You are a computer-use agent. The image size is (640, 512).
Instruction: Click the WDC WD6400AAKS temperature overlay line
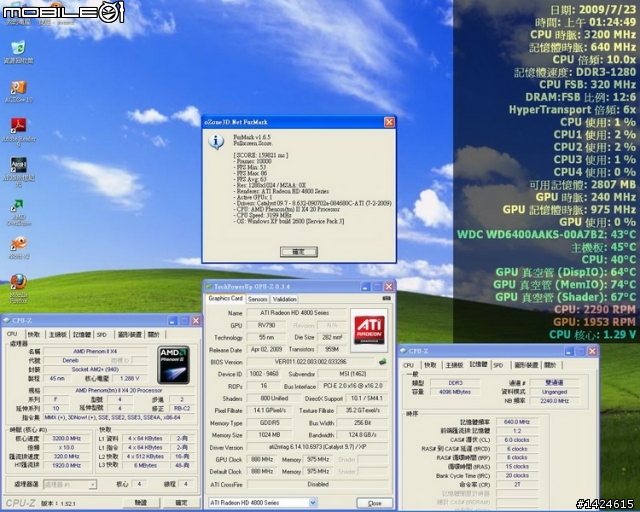[546, 235]
